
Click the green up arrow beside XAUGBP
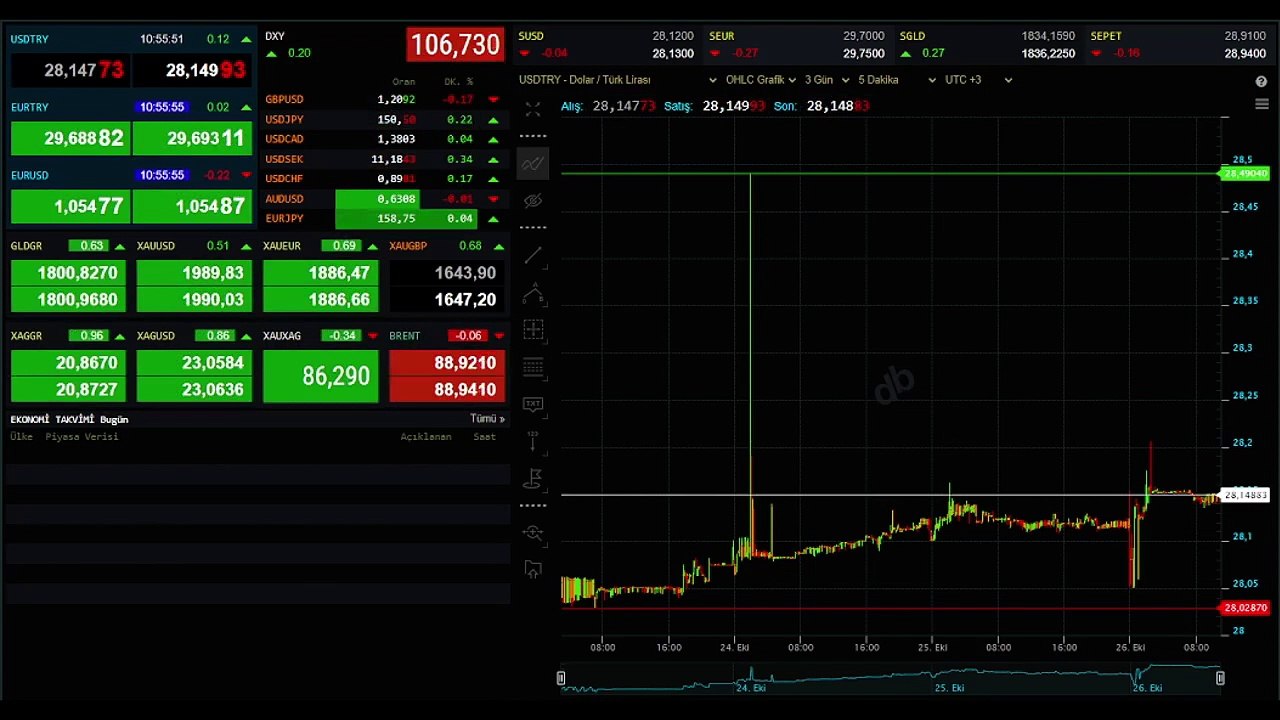[x=498, y=246]
